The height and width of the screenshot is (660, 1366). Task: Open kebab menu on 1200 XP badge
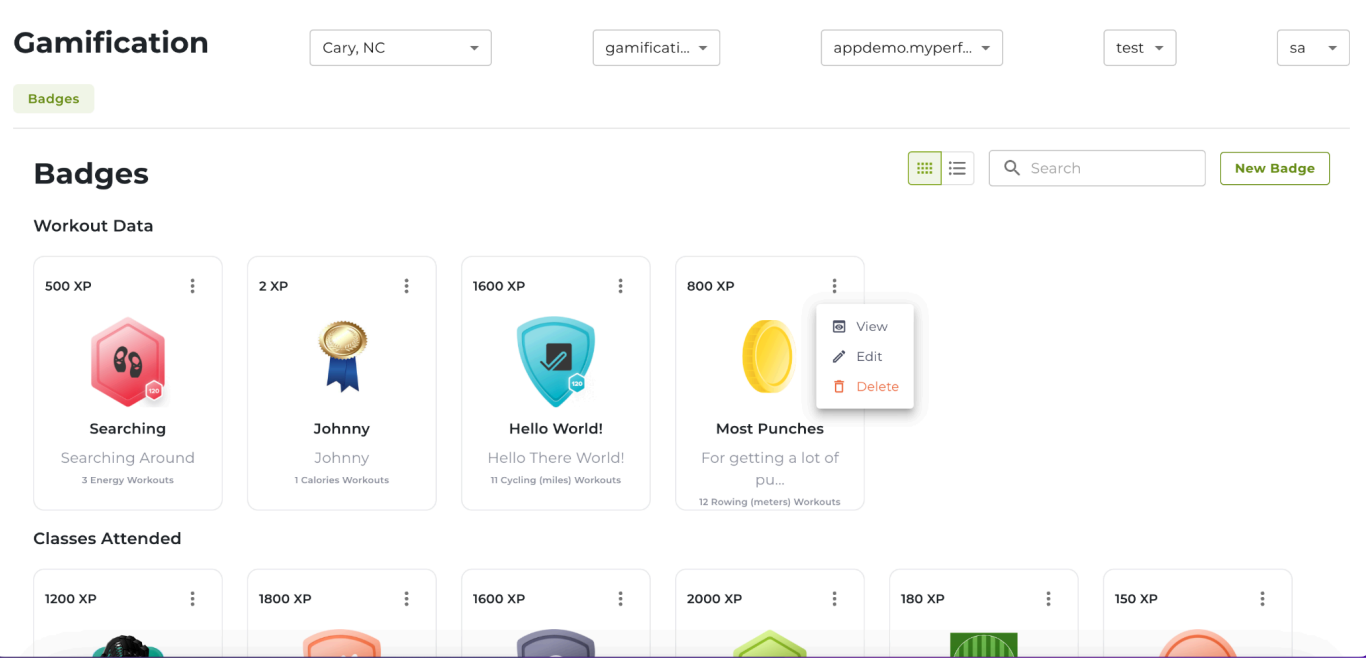[x=192, y=599]
